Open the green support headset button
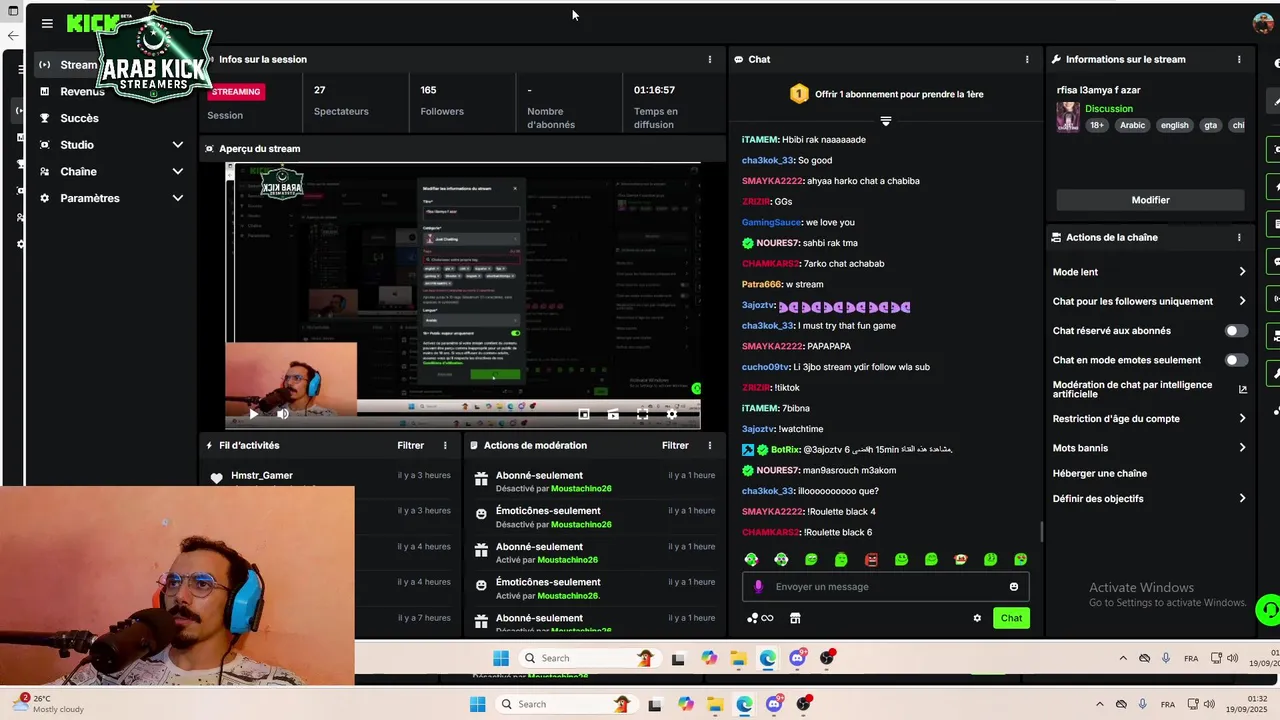 click(x=1268, y=609)
